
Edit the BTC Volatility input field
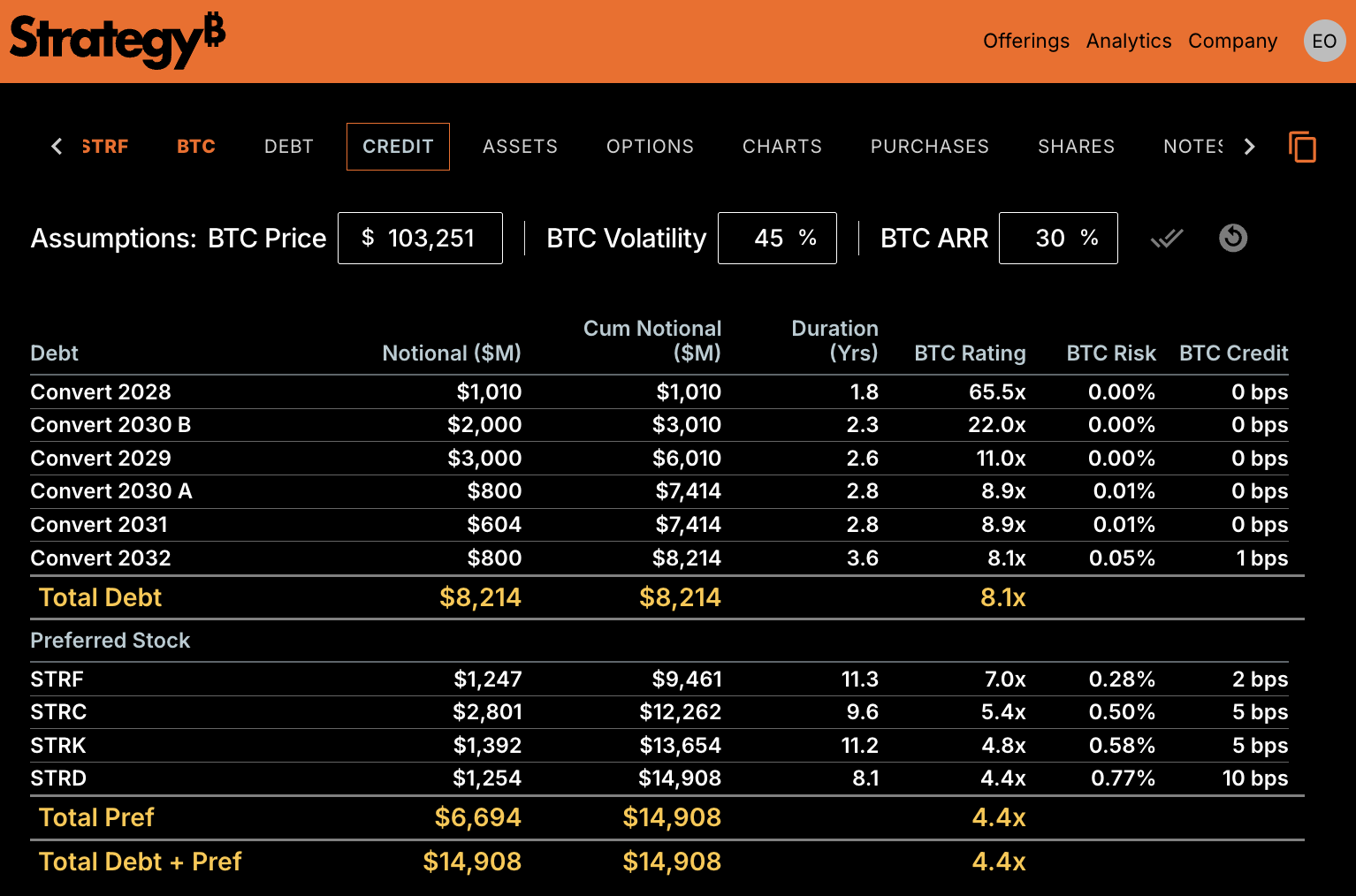777,238
